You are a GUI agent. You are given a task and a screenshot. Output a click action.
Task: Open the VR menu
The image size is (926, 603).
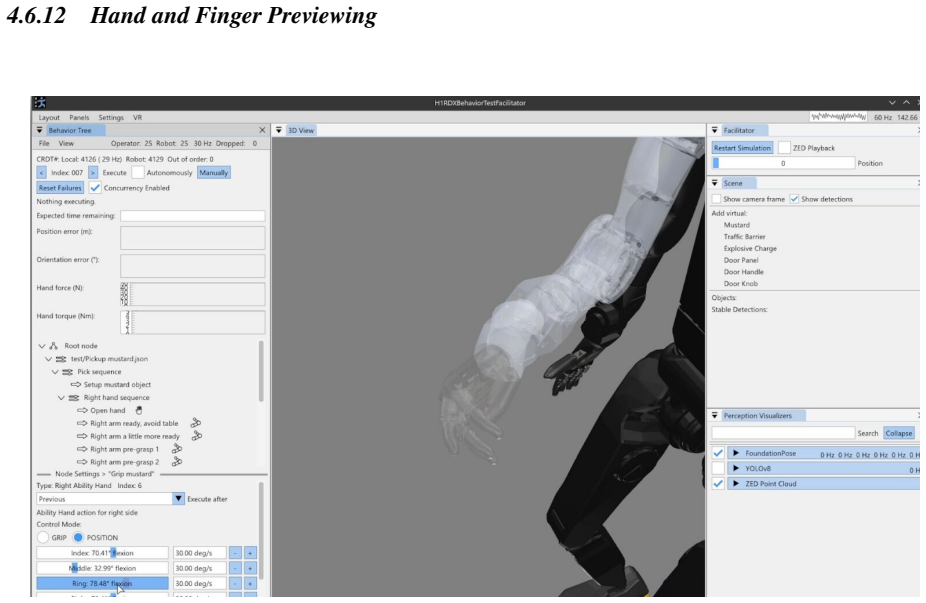(x=138, y=118)
